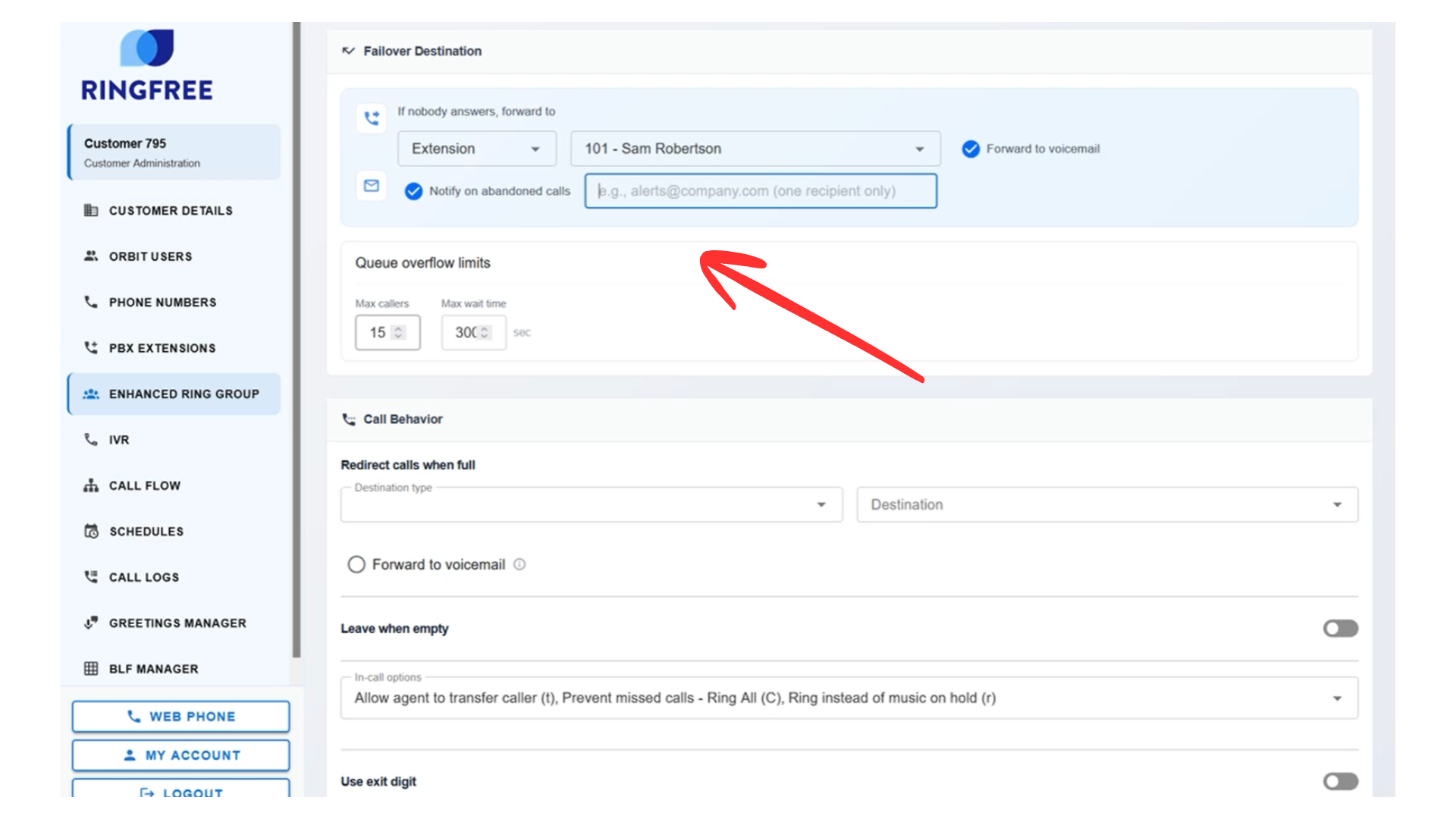
Task: Uncheck failover Forward to voicemail checkbox
Action: point(971,149)
